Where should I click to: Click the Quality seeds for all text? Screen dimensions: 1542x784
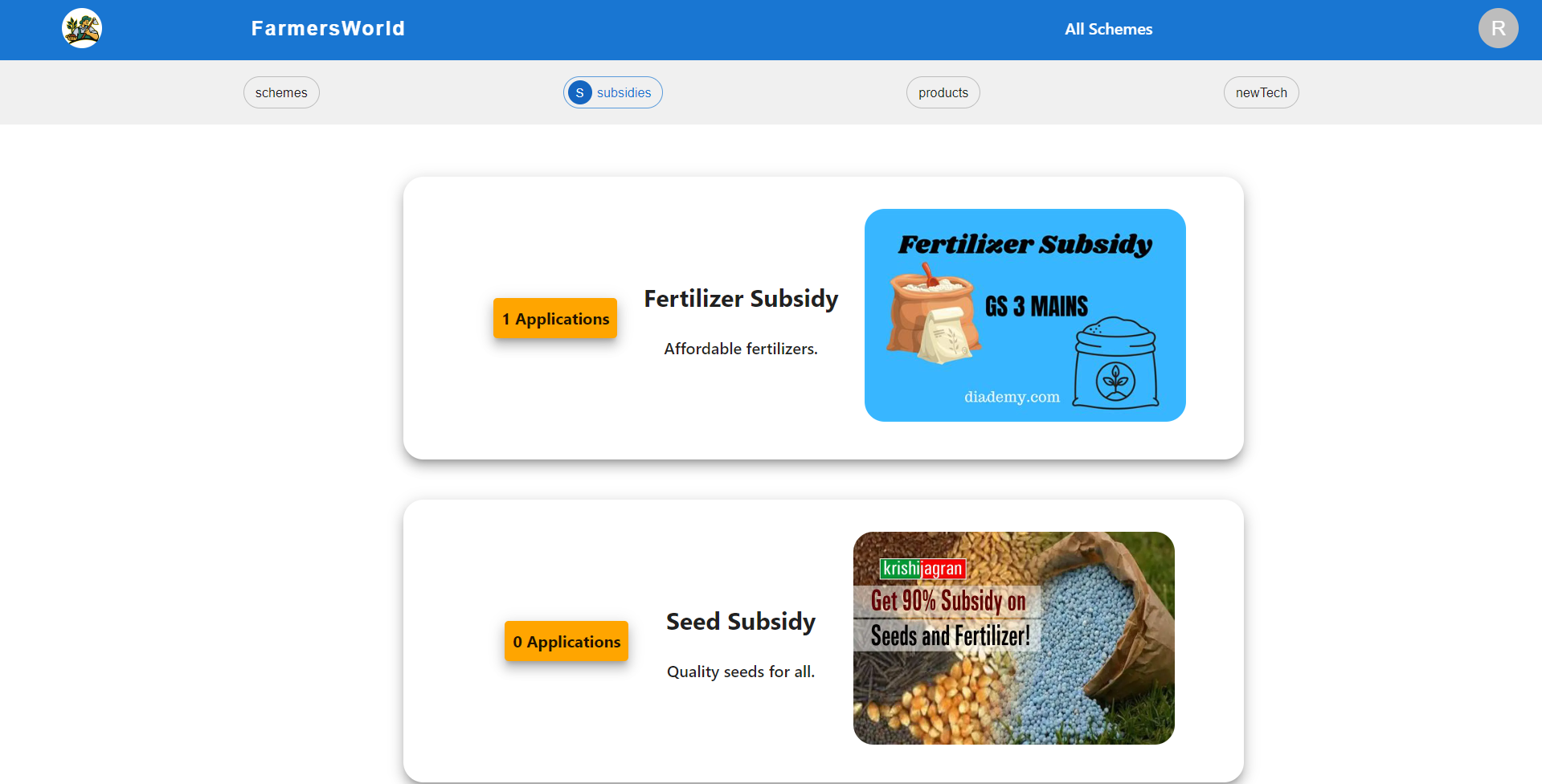point(741,672)
